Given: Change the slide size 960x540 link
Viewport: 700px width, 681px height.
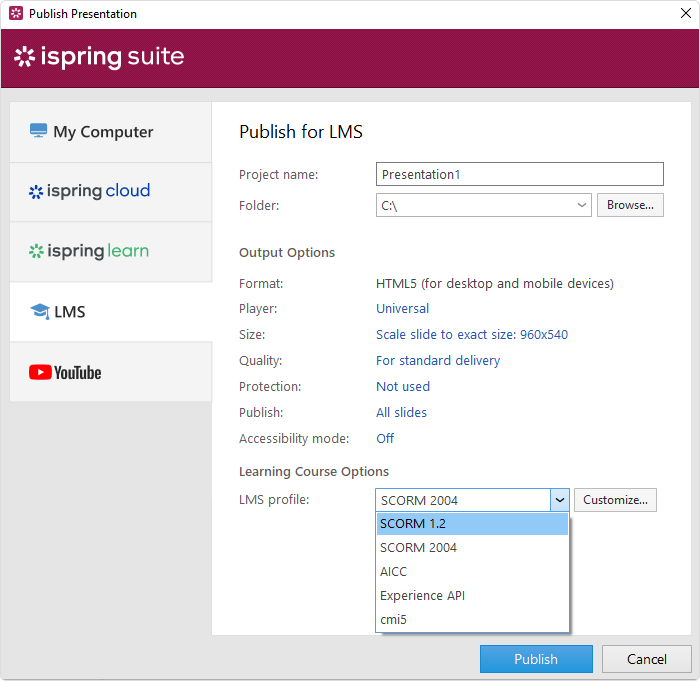Looking at the screenshot, I should 472,334.
